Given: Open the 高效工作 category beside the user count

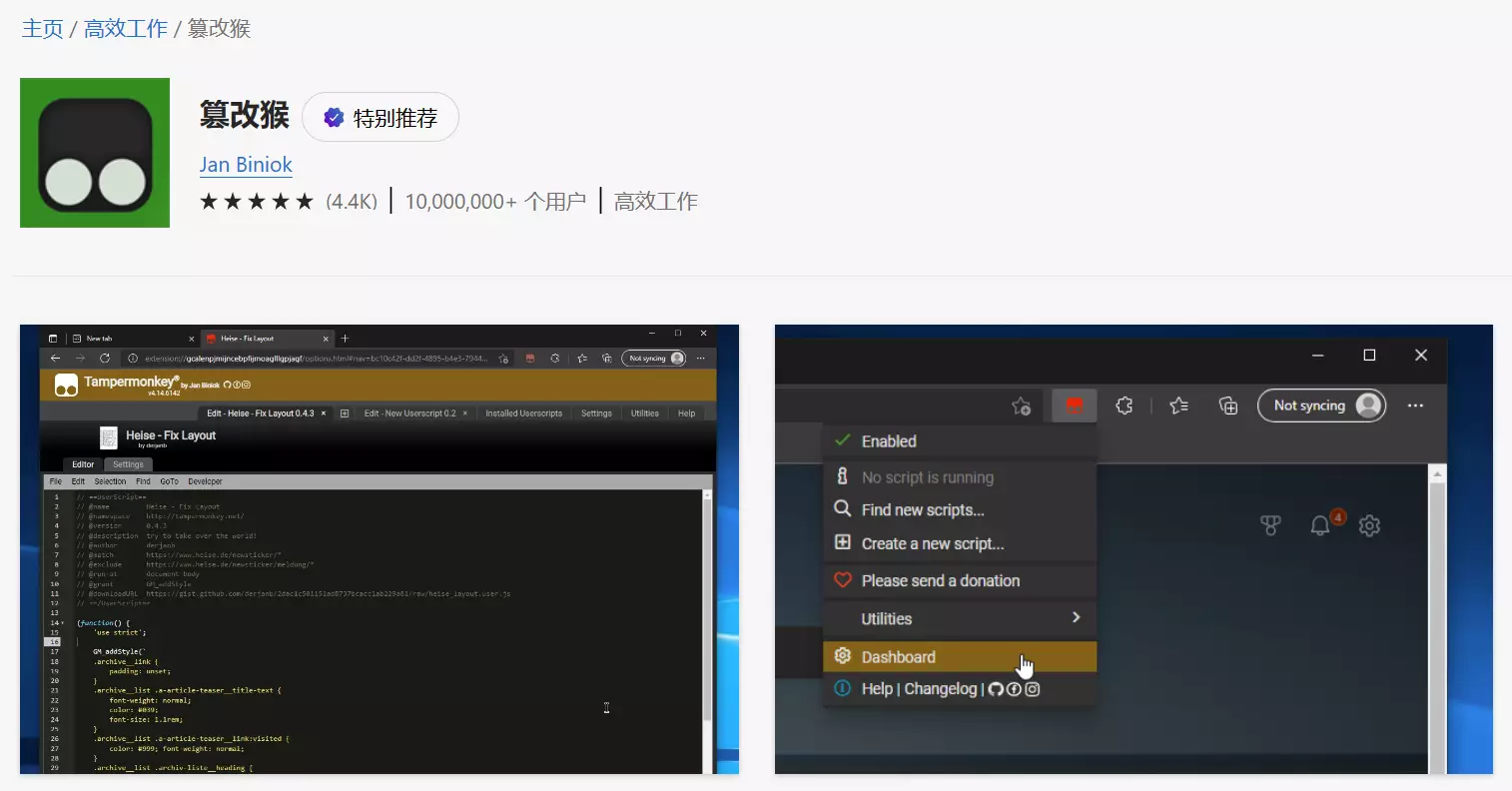Looking at the screenshot, I should [656, 202].
